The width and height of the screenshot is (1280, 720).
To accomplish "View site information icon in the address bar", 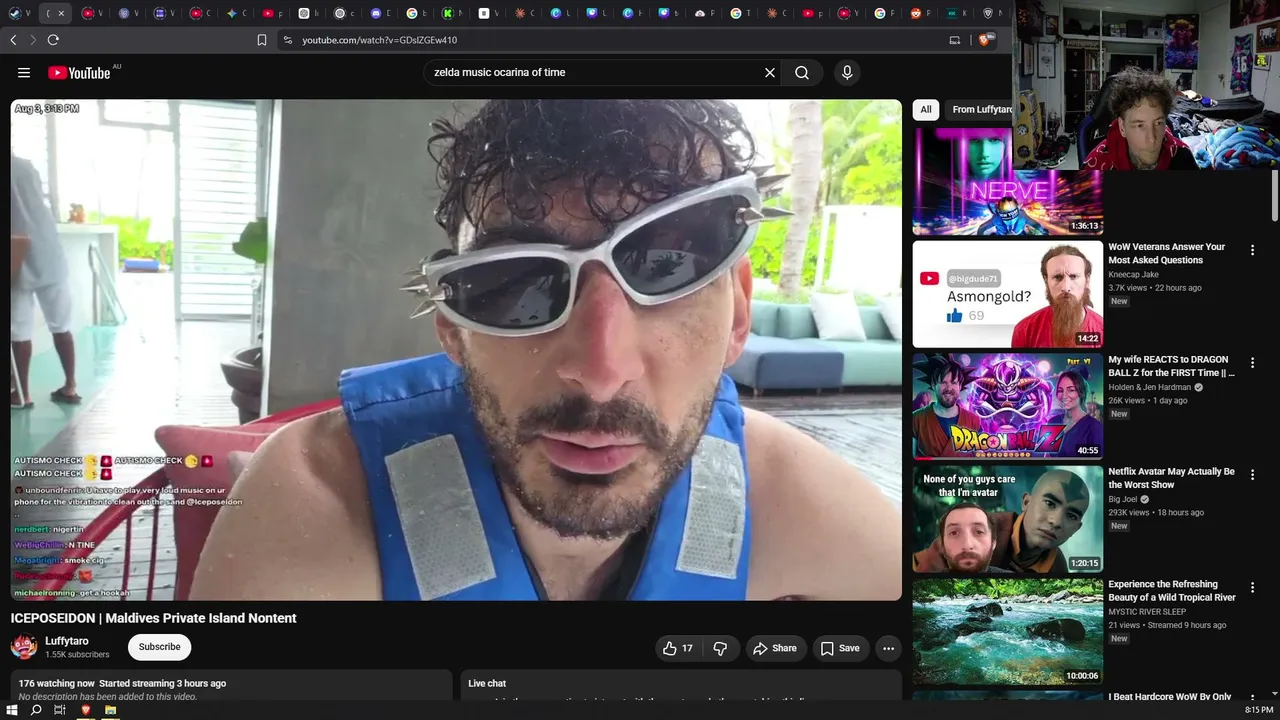I will (x=288, y=40).
